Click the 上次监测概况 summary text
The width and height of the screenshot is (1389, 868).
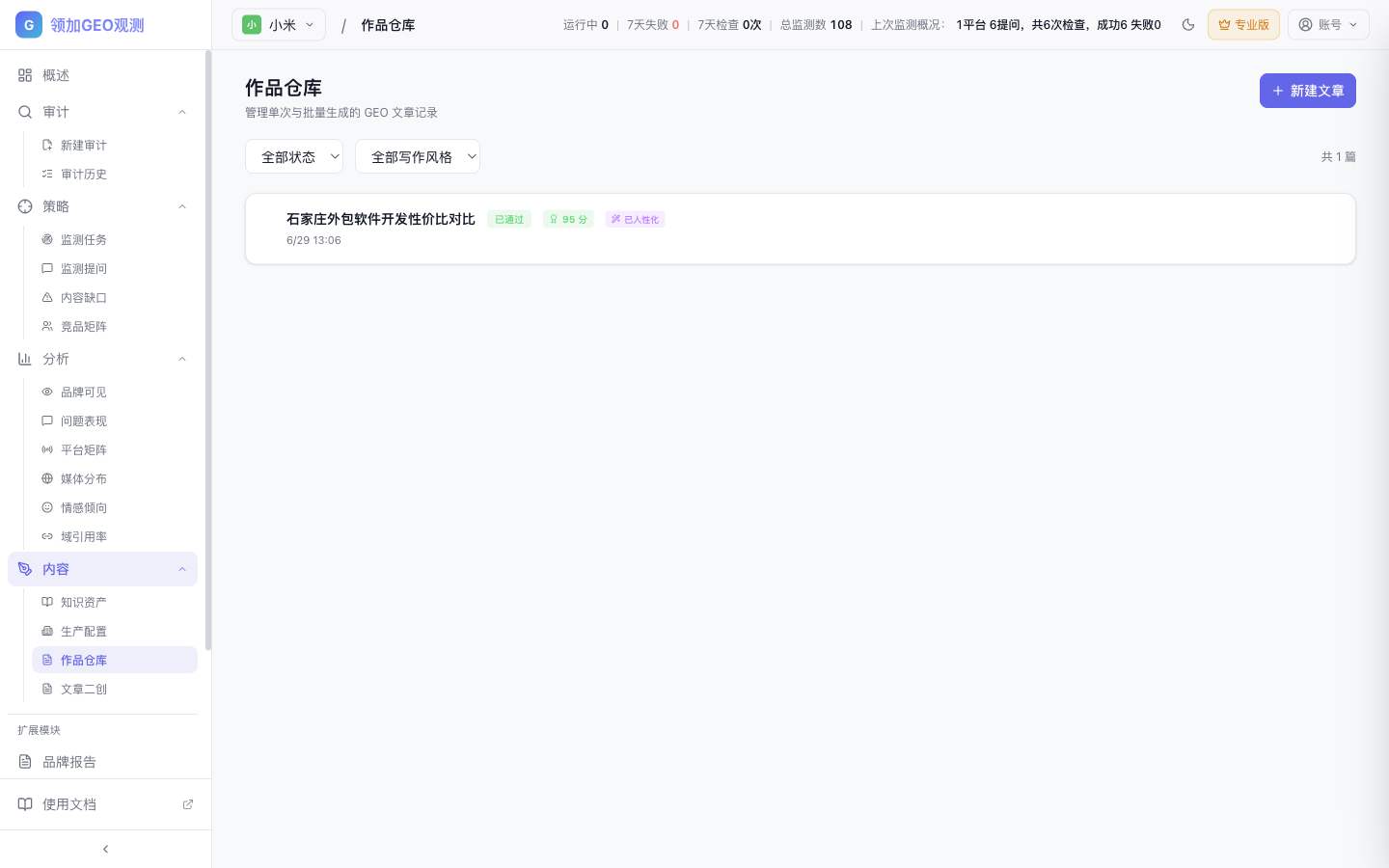[x=1016, y=25]
